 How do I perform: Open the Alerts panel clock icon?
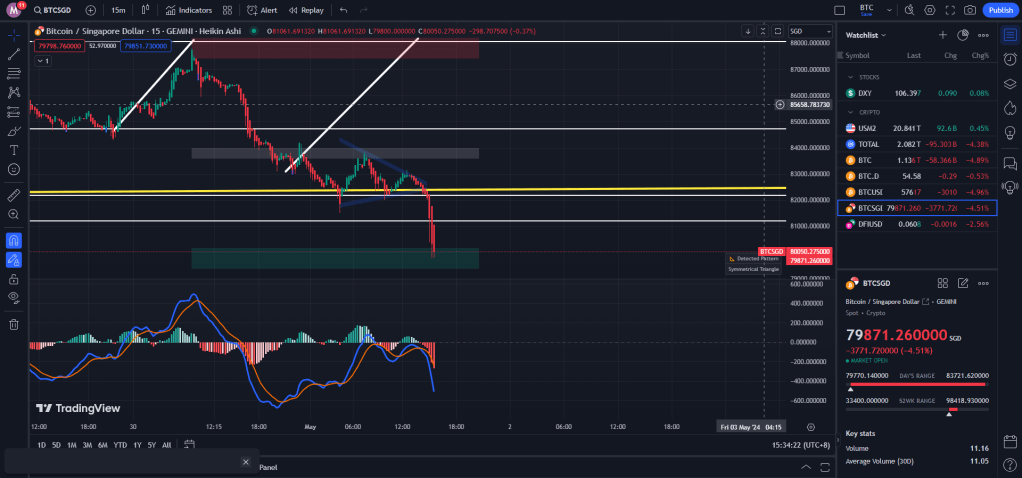pyautogui.click(x=1010, y=59)
